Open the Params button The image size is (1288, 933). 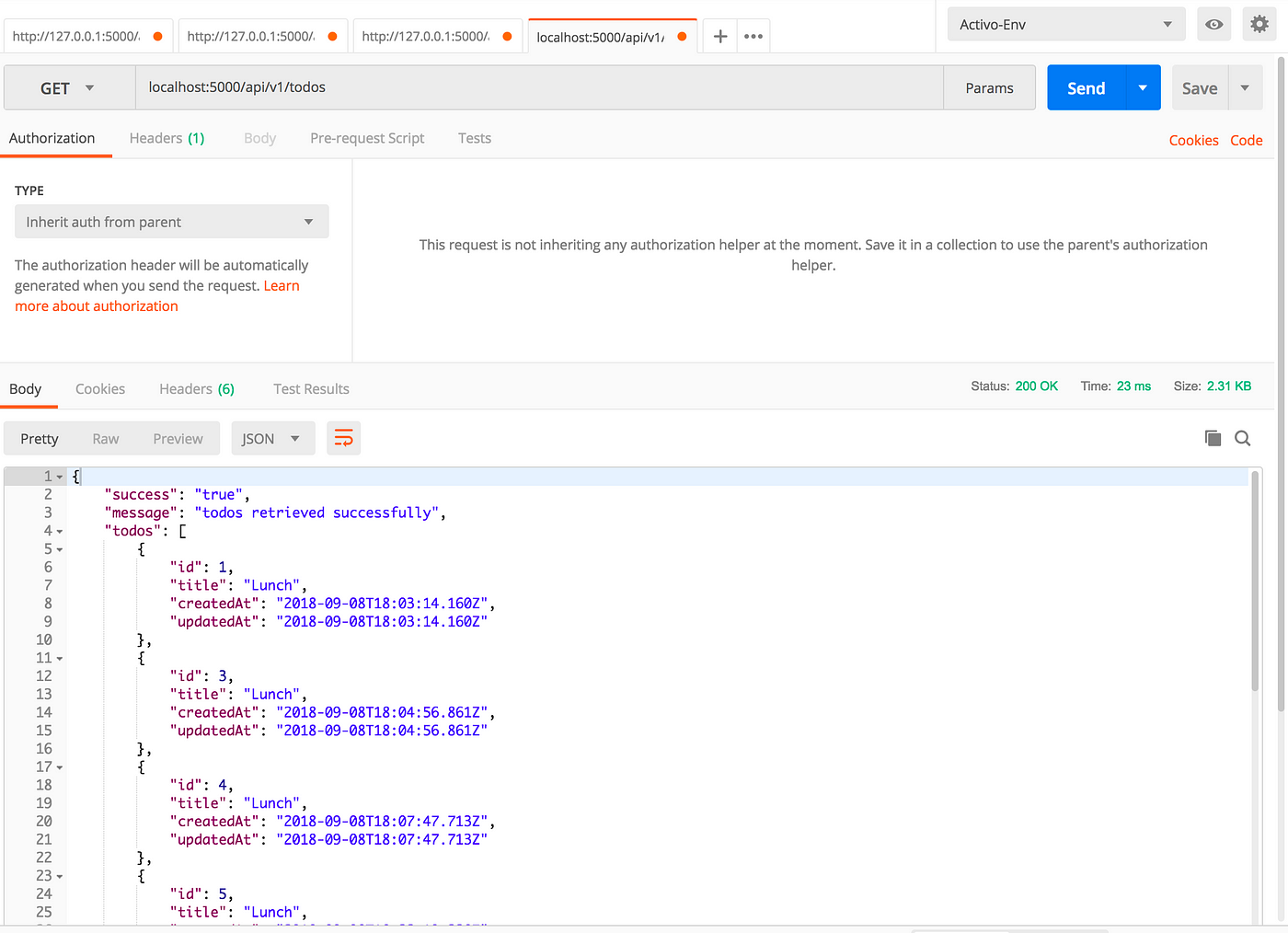point(990,87)
